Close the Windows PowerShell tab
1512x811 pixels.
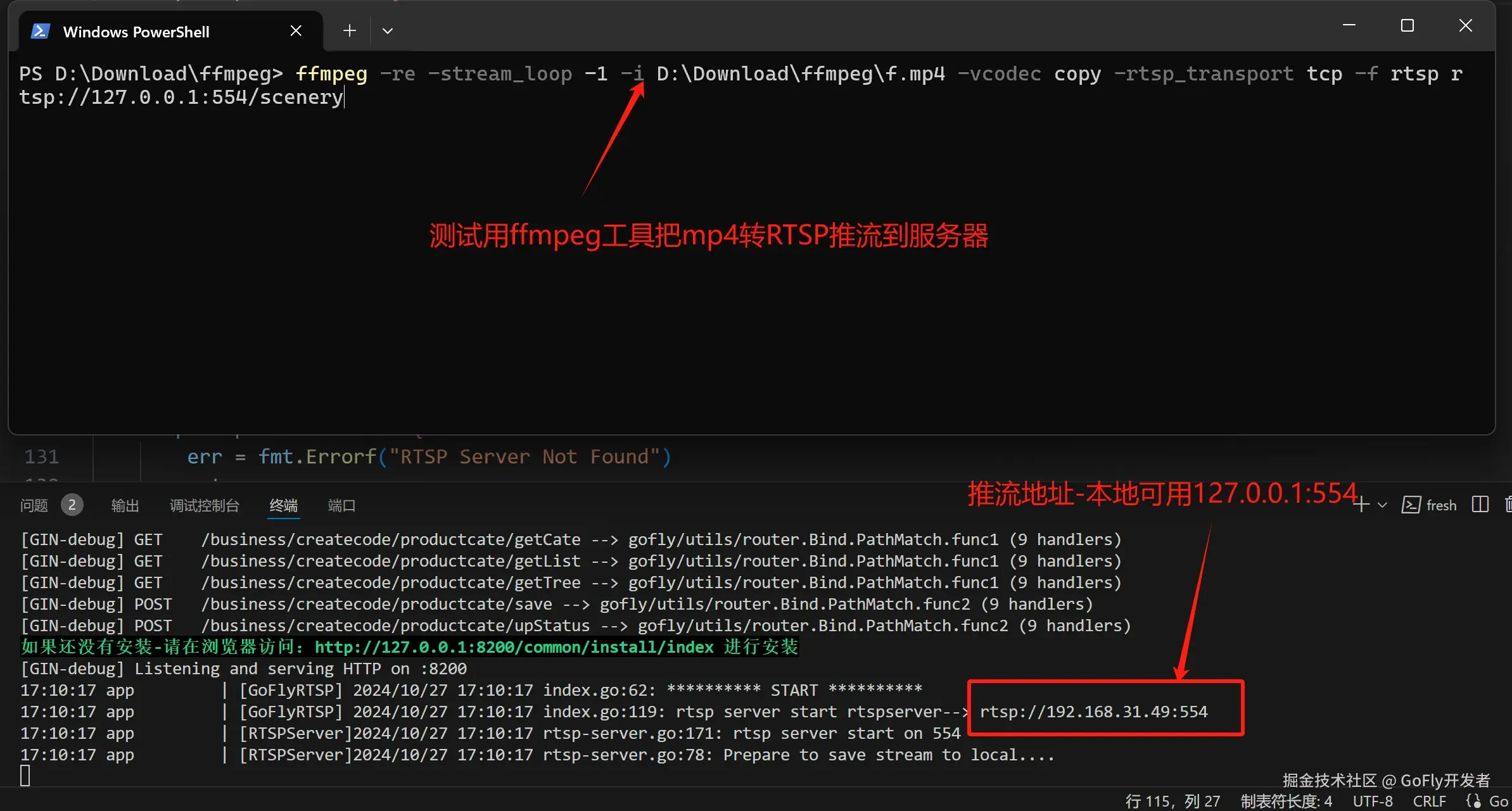[296, 31]
